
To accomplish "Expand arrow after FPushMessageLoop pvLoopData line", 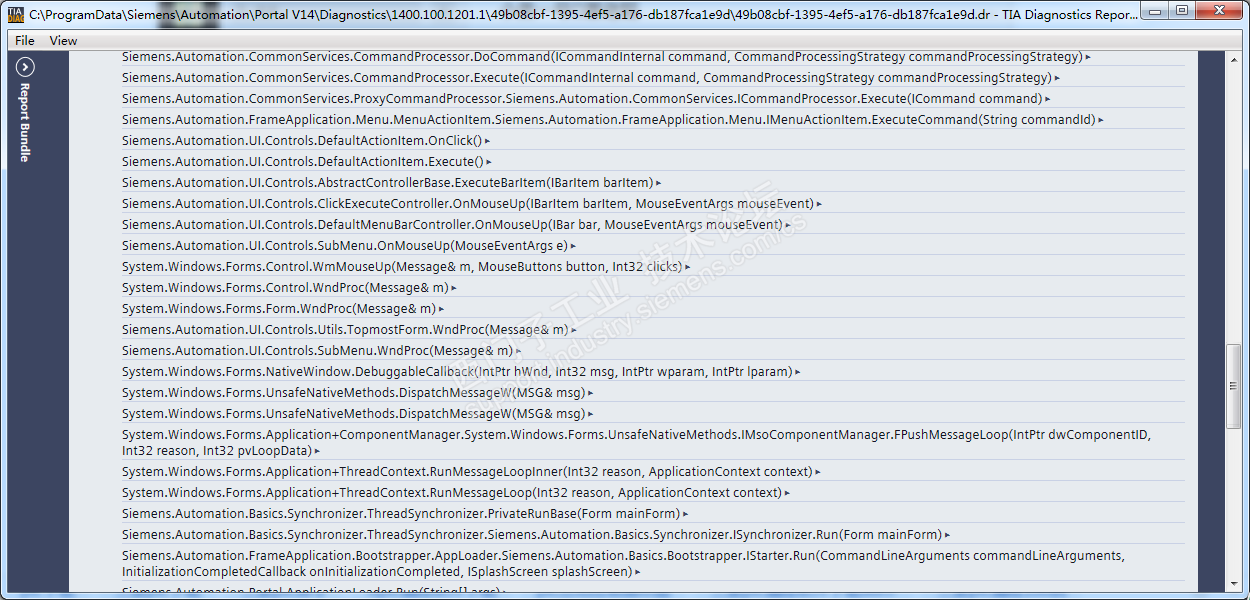I will [x=317, y=452].
